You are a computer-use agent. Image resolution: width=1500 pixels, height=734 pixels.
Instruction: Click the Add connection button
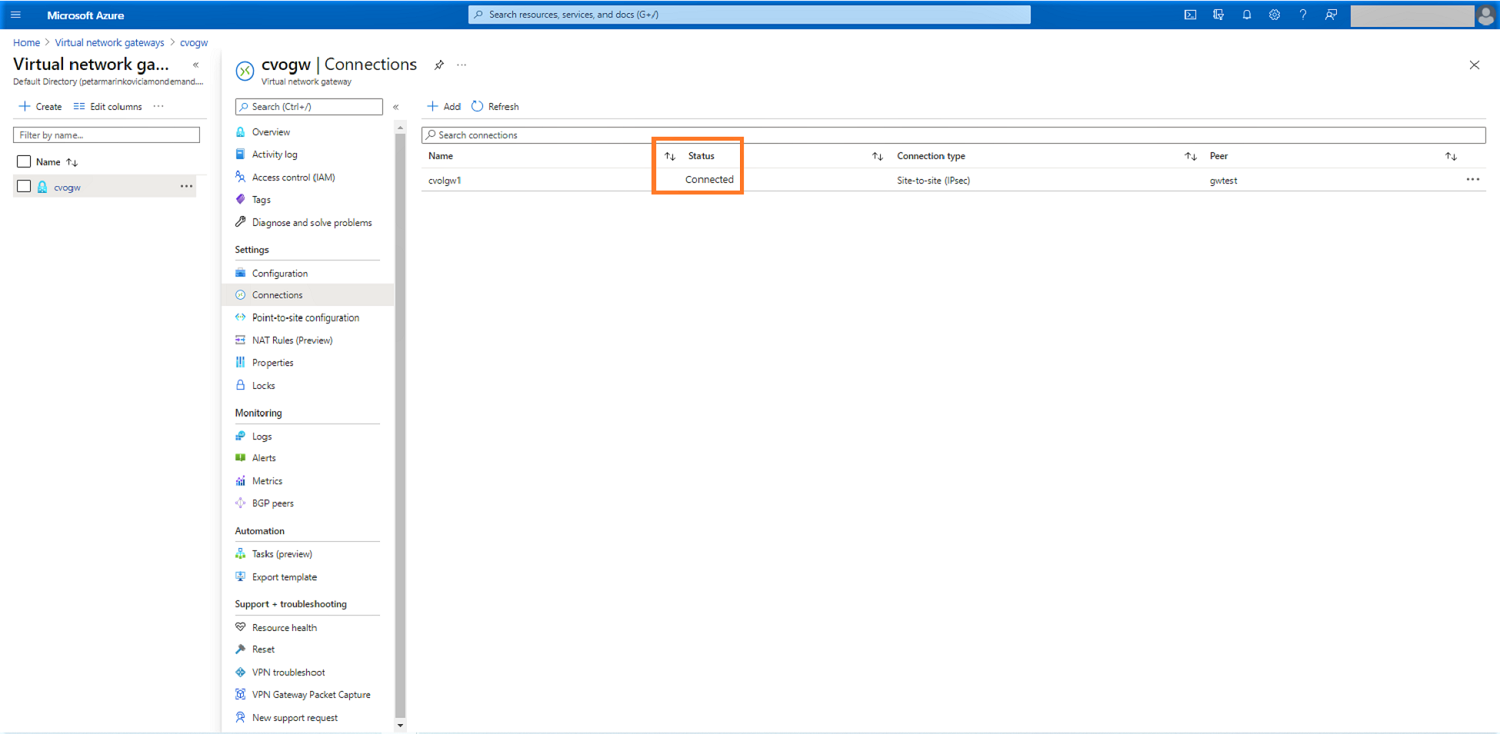point(444,106)
